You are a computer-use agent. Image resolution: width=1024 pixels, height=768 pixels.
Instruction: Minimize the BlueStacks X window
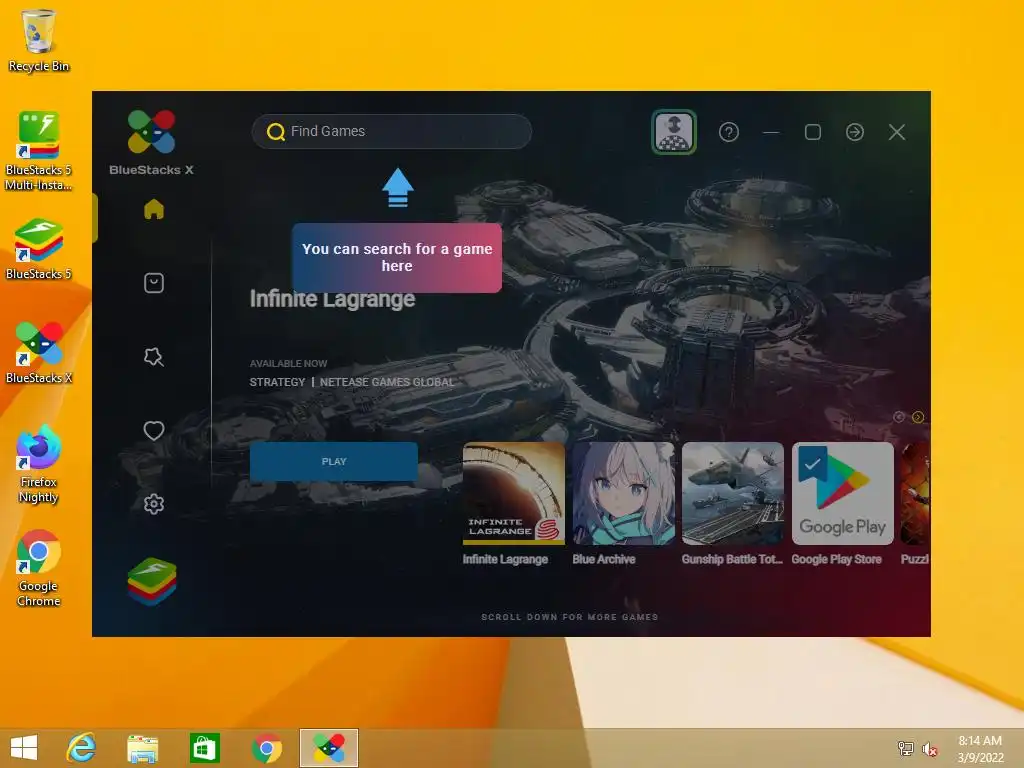click(771, 133)
